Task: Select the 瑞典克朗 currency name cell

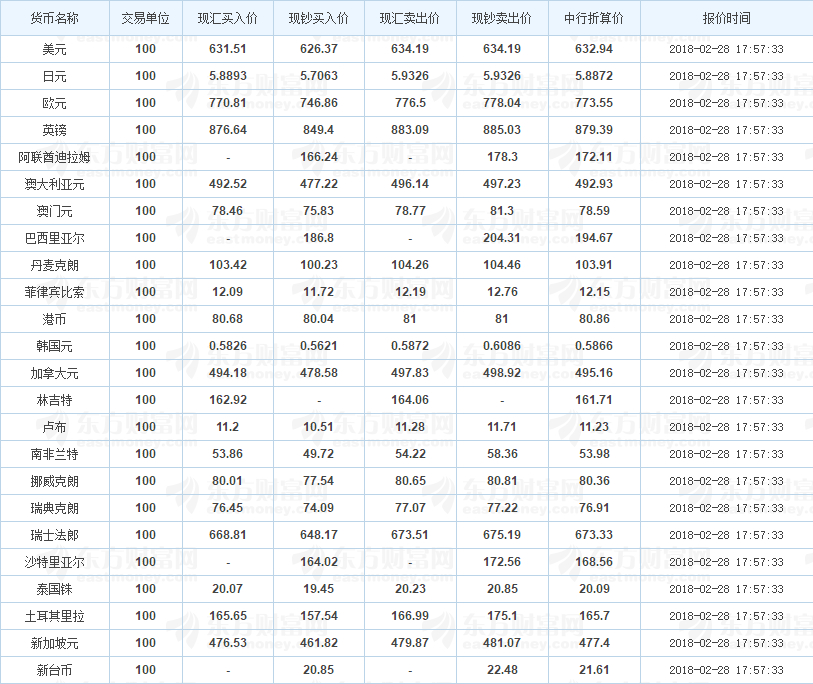Action: point(54,508)
